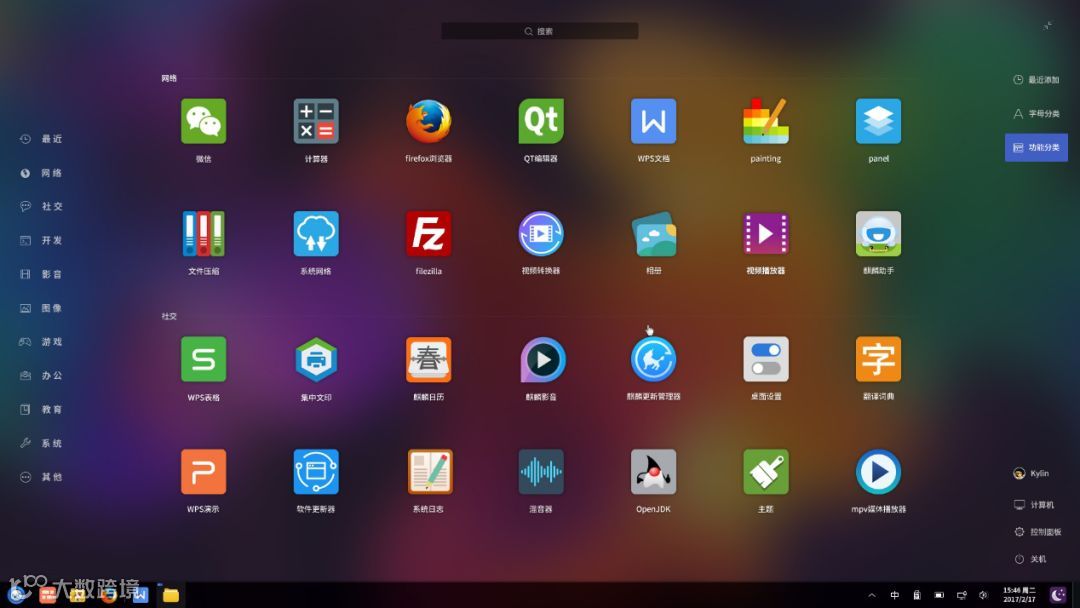Click the 中 input method indicator
1080x608 pixels.
(894, 595)
